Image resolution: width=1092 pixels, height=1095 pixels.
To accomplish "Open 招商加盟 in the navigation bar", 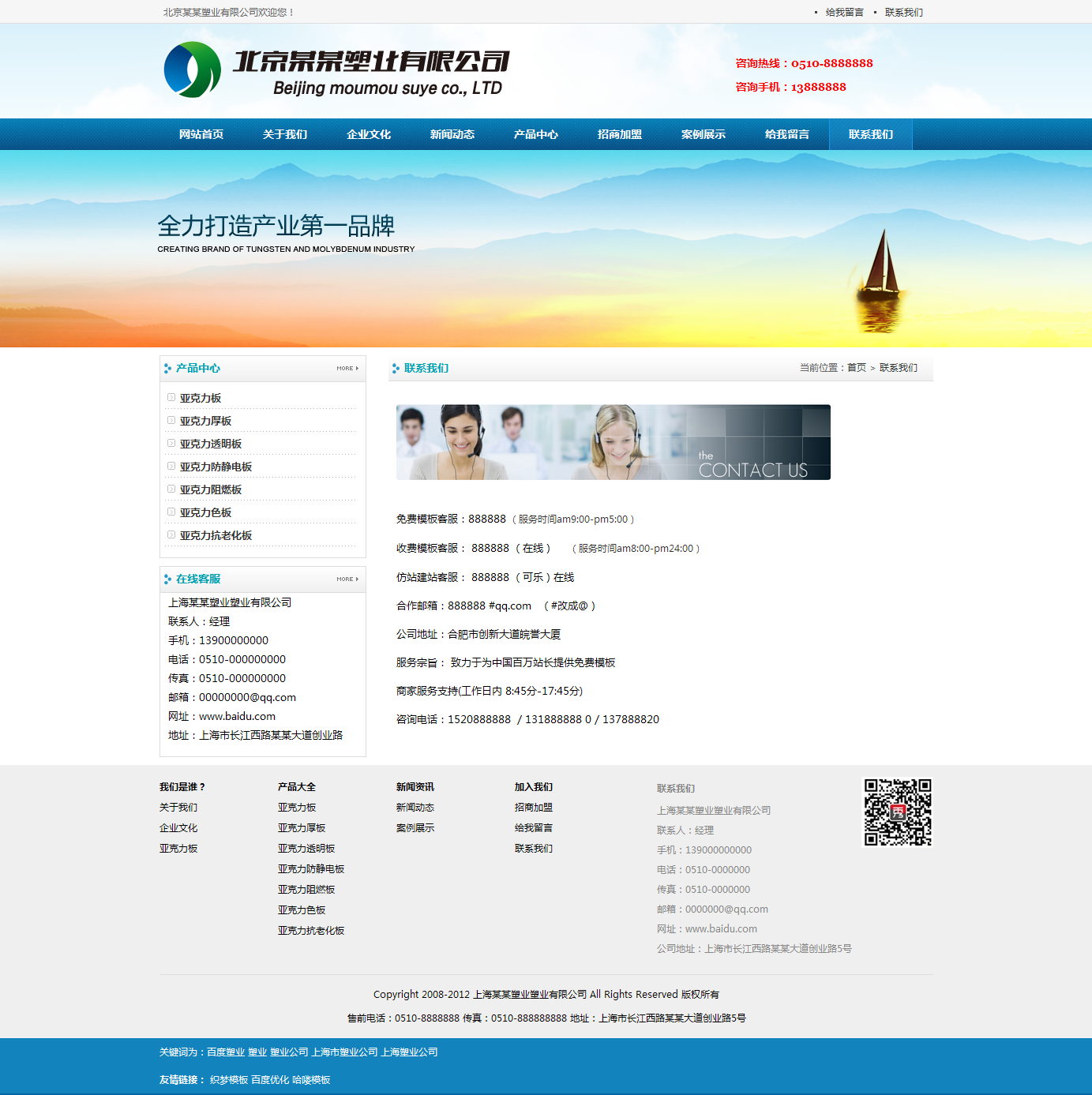I will point(620,134).
